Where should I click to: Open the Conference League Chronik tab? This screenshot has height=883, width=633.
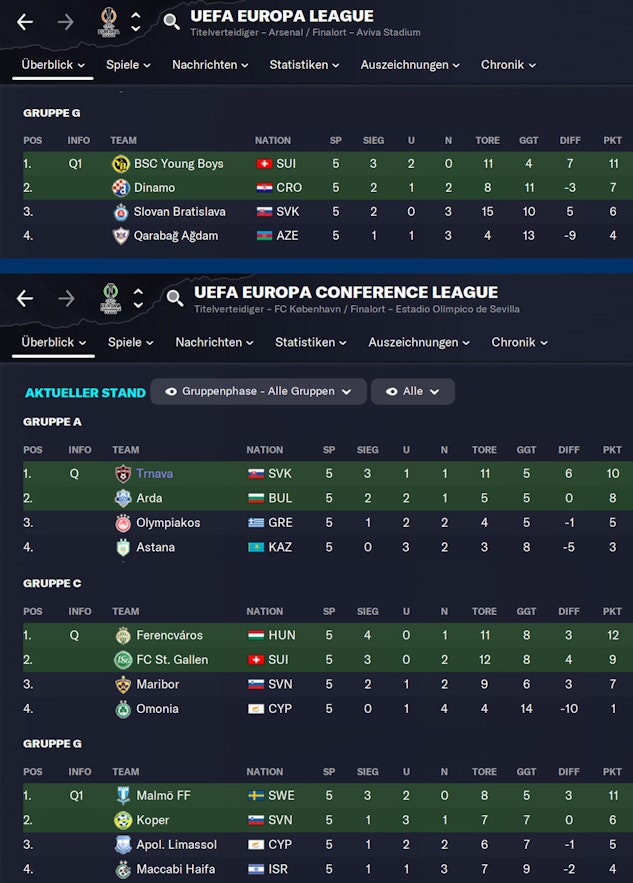point(519,342)
